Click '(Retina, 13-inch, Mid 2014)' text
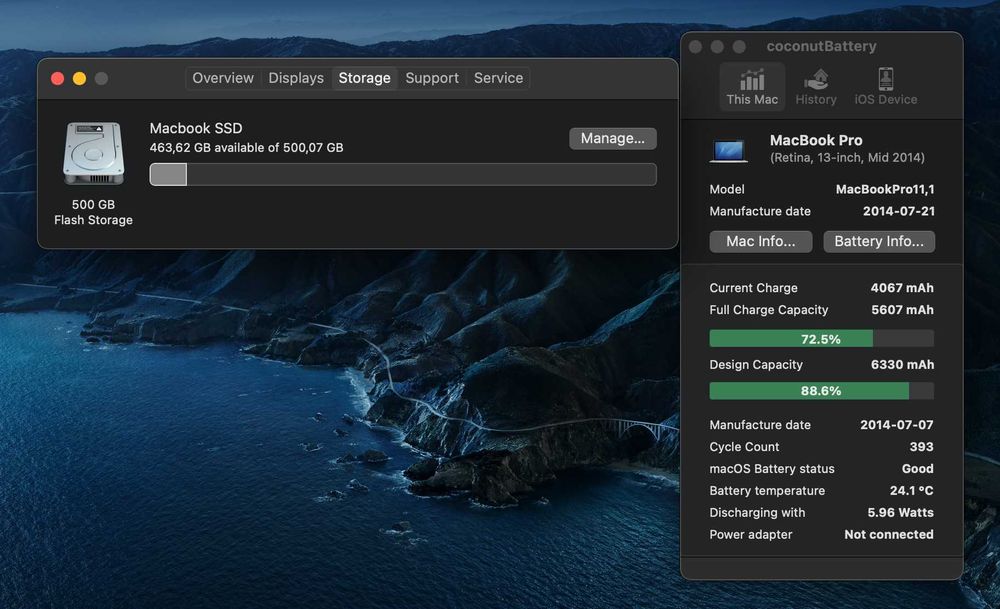 coord(847,157)
